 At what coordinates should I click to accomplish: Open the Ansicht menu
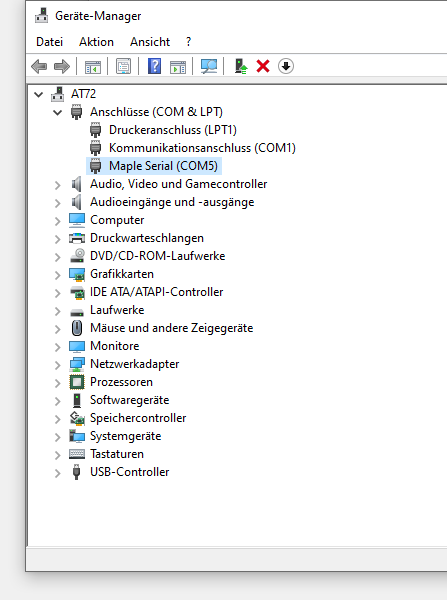point(150,42)
